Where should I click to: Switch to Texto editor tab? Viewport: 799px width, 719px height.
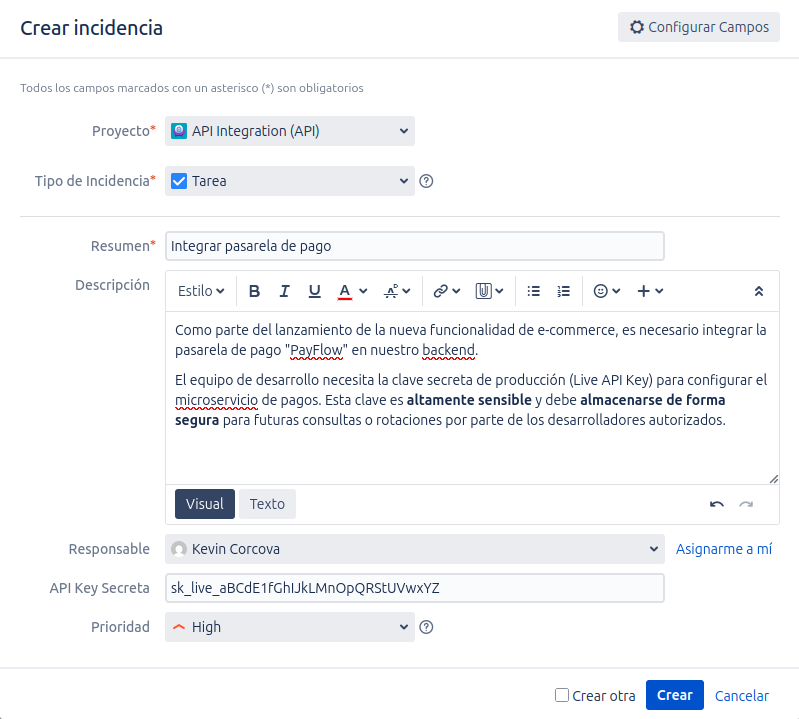(267, 504)
